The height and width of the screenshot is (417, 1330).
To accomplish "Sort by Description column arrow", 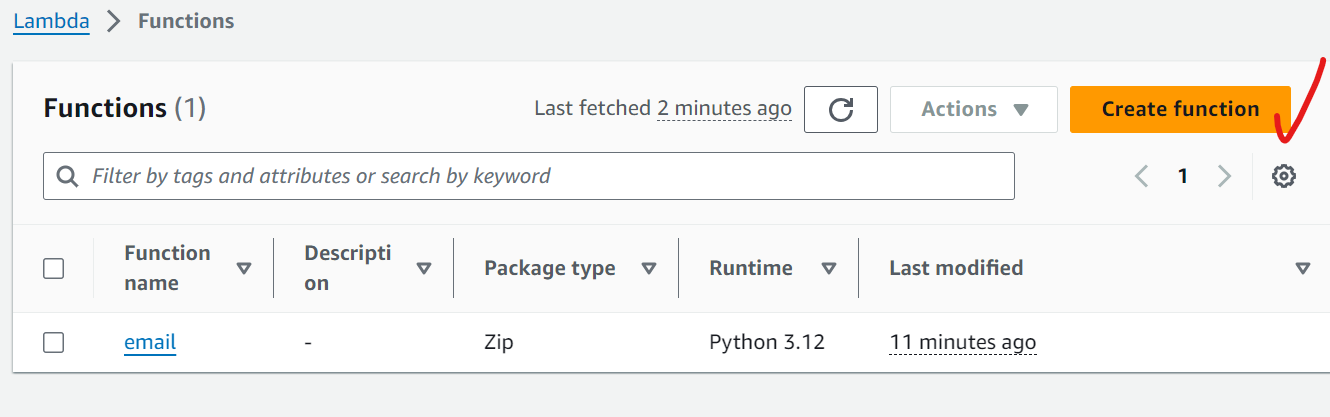I will [x=424, y=268].
